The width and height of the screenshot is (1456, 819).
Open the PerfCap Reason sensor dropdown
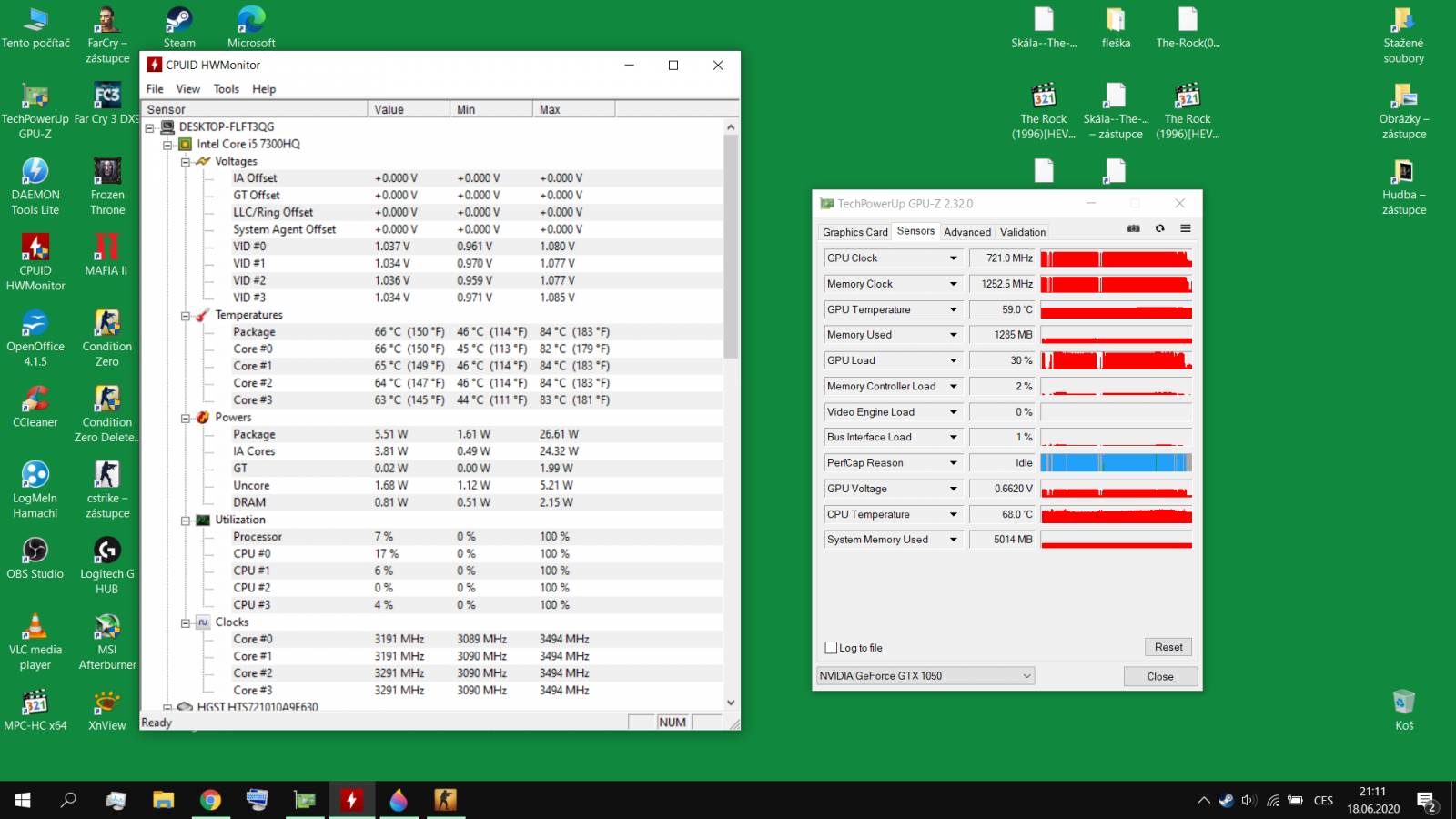click(954, 463)
